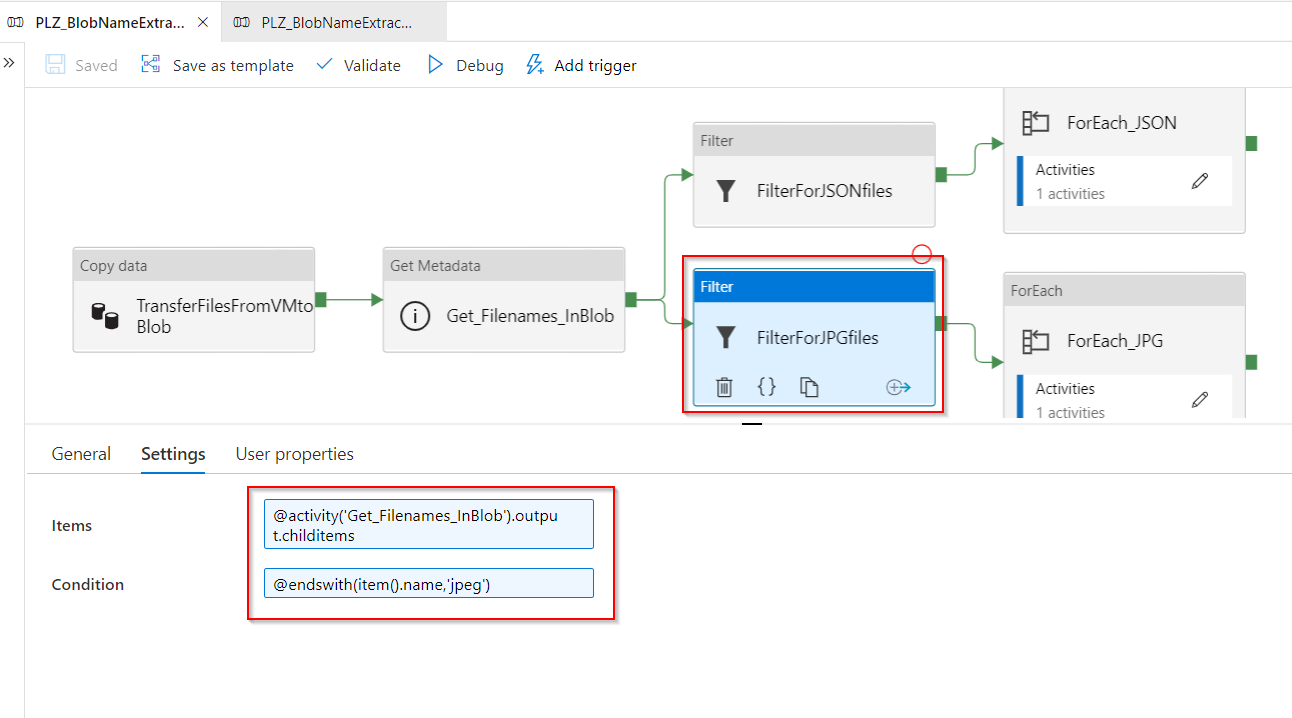Run the pipeline with the Debug icon
The width and height of the screenshot is (1292, 718).
coord(436,65)
